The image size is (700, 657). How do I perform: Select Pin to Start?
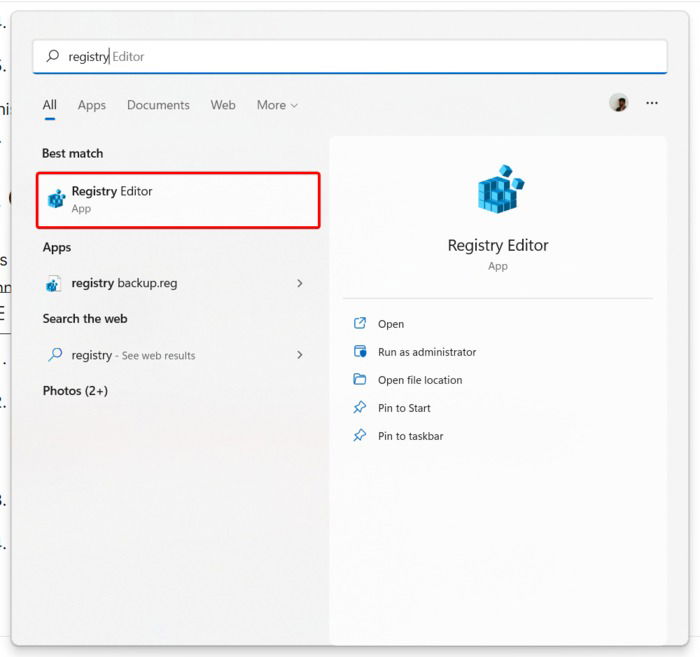point(404,408)
